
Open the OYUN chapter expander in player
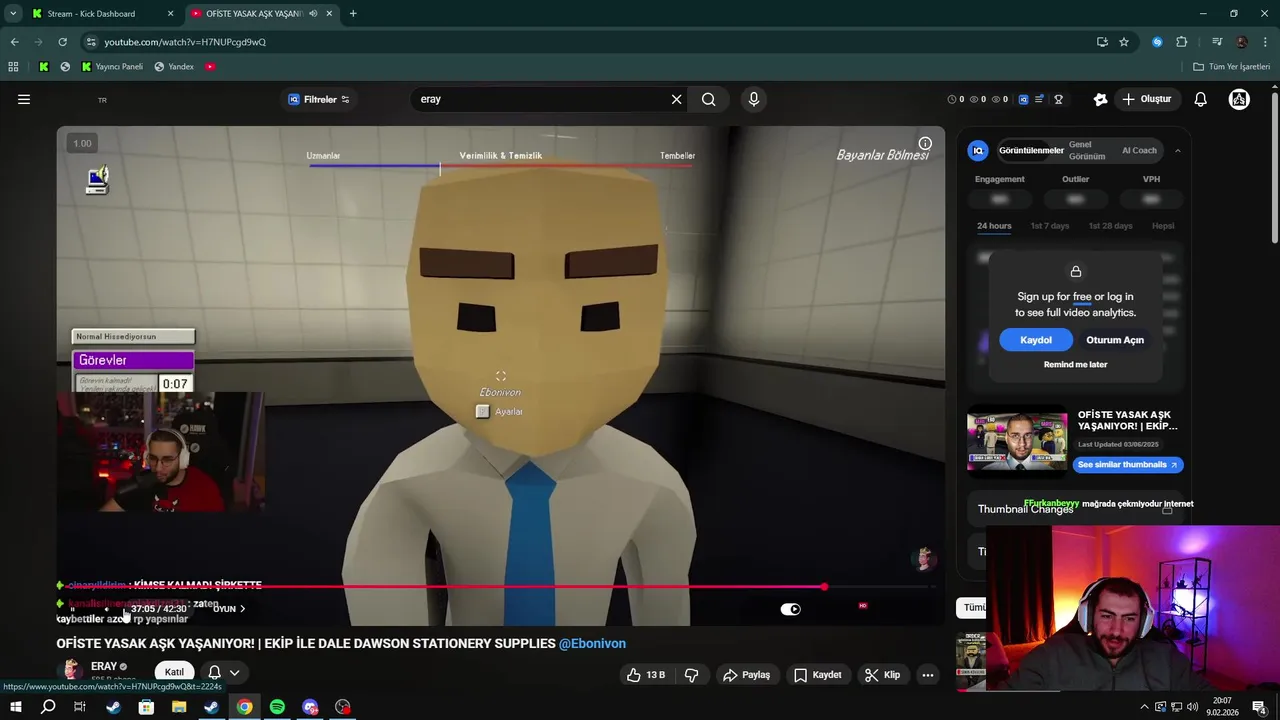[x=228, y=609]
